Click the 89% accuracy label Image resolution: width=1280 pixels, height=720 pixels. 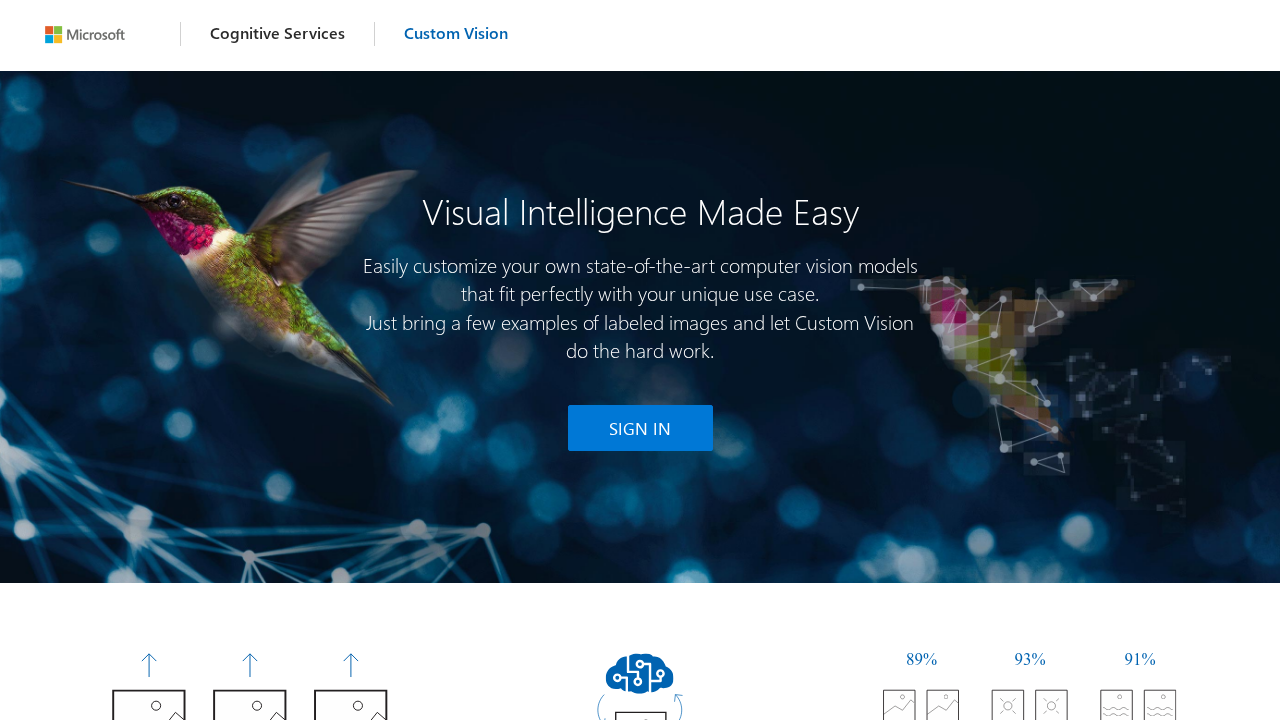921,659
